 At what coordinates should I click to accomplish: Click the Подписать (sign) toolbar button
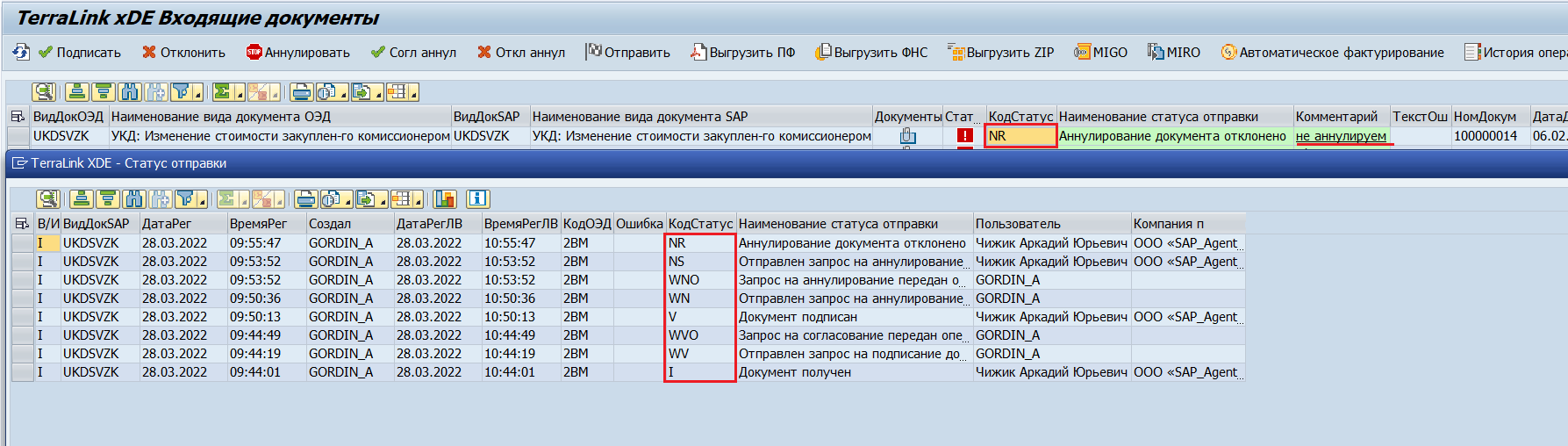(79, 53)
